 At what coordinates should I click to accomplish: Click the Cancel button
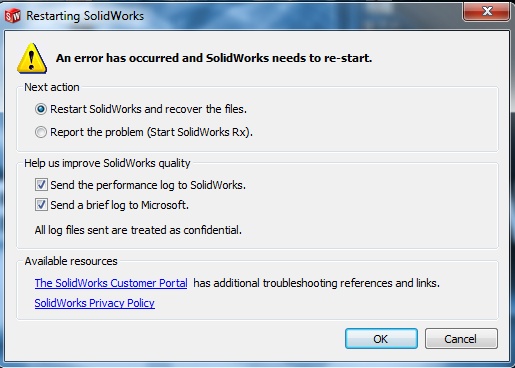click(461, 339)
